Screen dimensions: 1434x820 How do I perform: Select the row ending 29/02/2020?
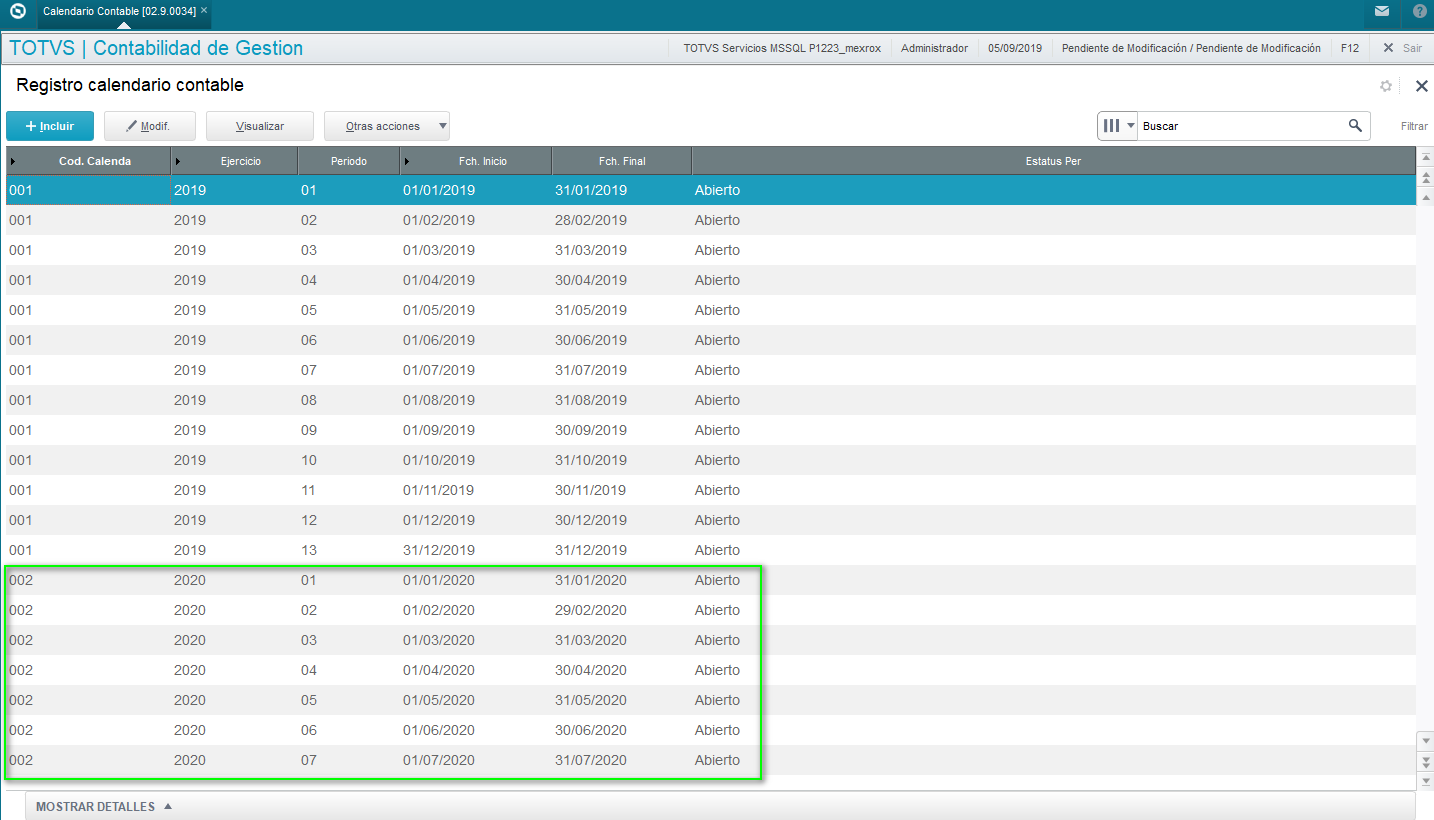(711, 610)
